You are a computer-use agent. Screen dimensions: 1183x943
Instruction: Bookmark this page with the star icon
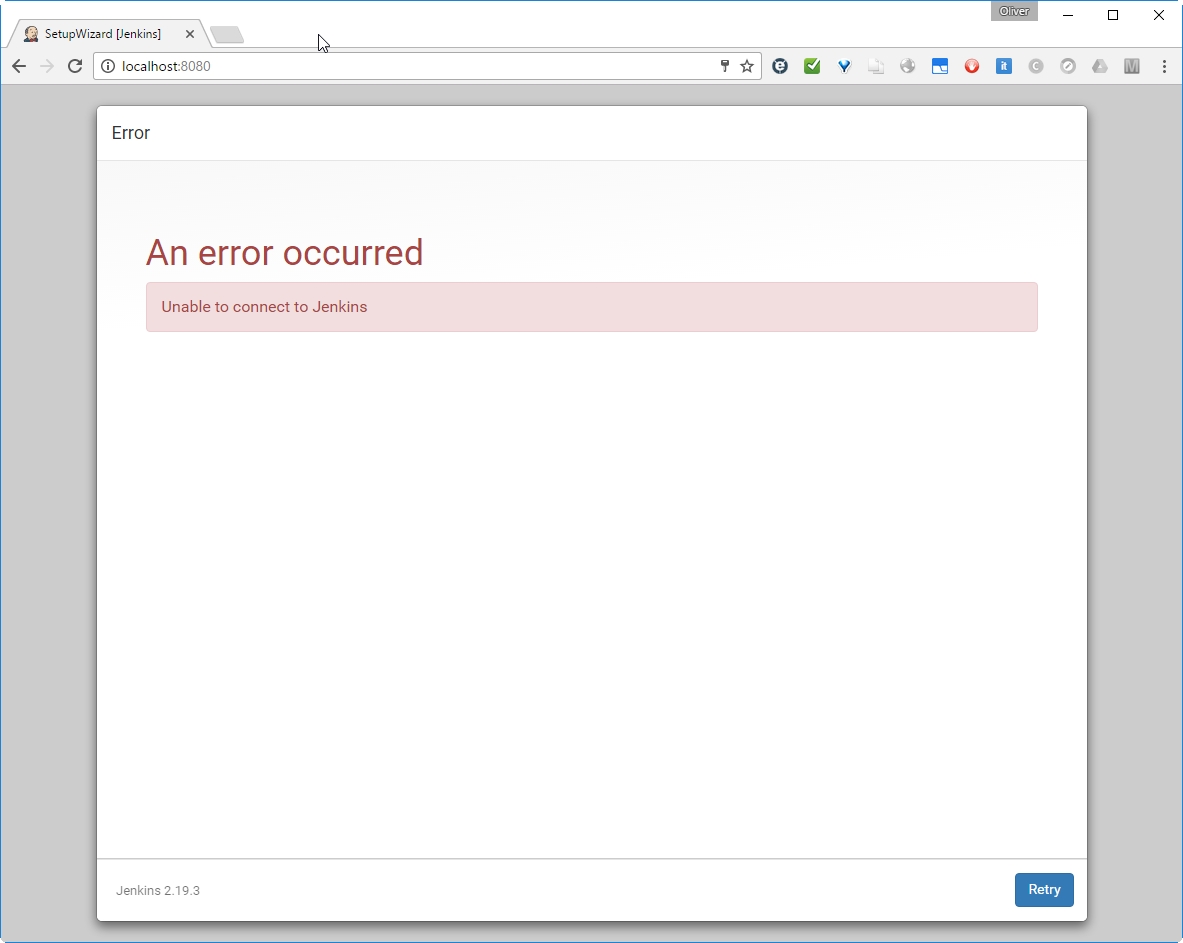coord(746,66)
